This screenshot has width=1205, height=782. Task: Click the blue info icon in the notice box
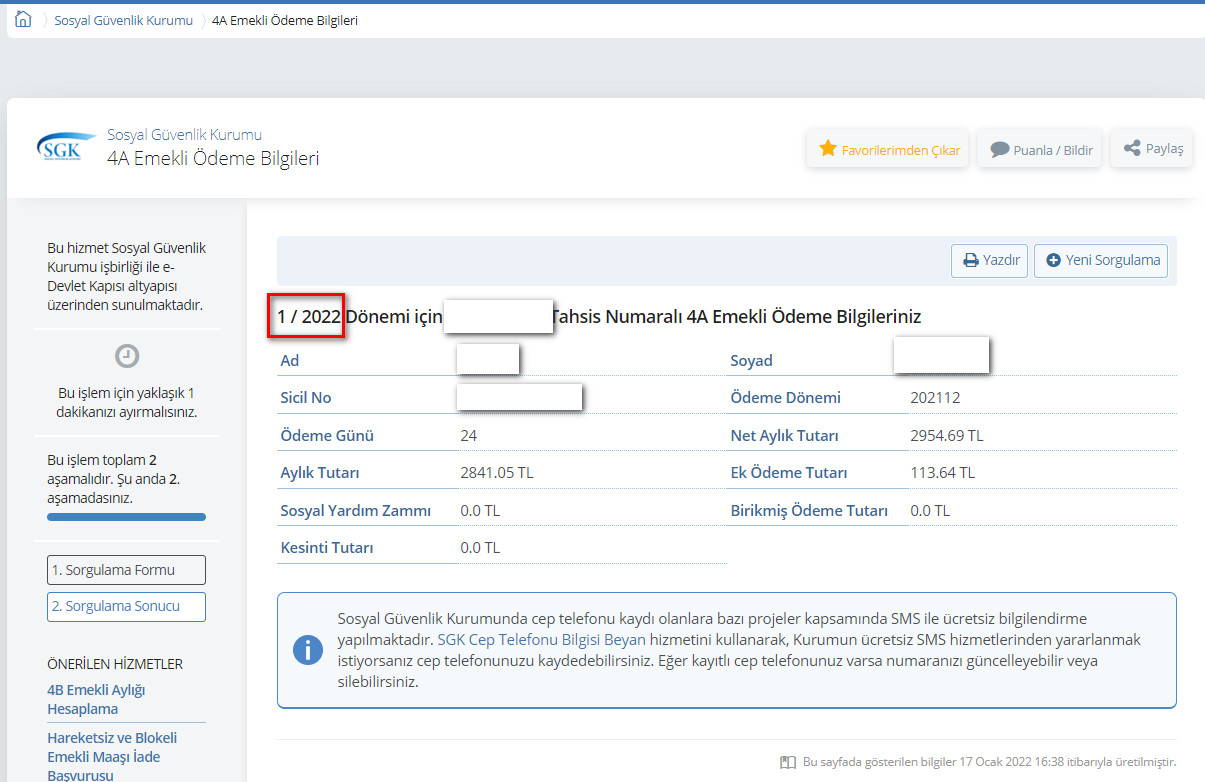tap(308, 650)
